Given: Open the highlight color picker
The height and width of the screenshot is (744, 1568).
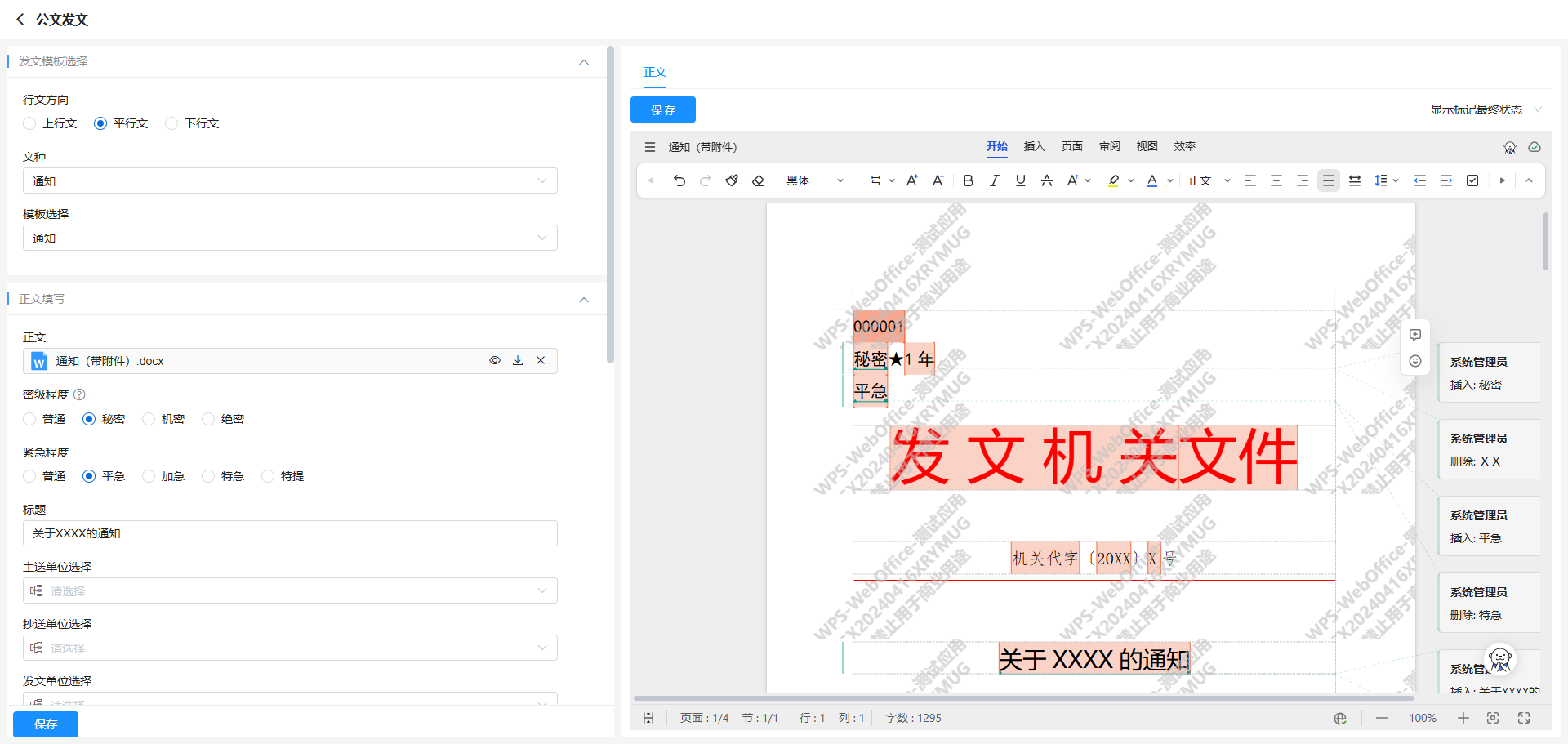Looking at the screenshot, I should (1131, 180).
